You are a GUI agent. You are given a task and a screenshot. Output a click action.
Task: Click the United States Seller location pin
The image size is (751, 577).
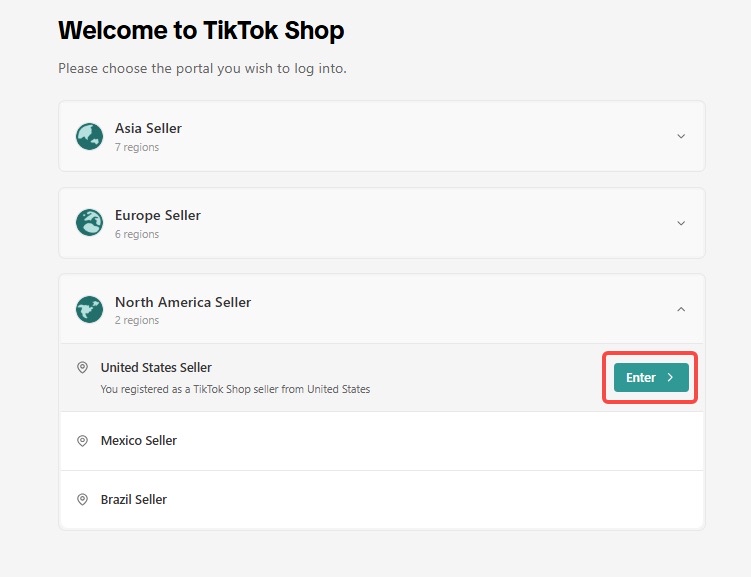83,368
